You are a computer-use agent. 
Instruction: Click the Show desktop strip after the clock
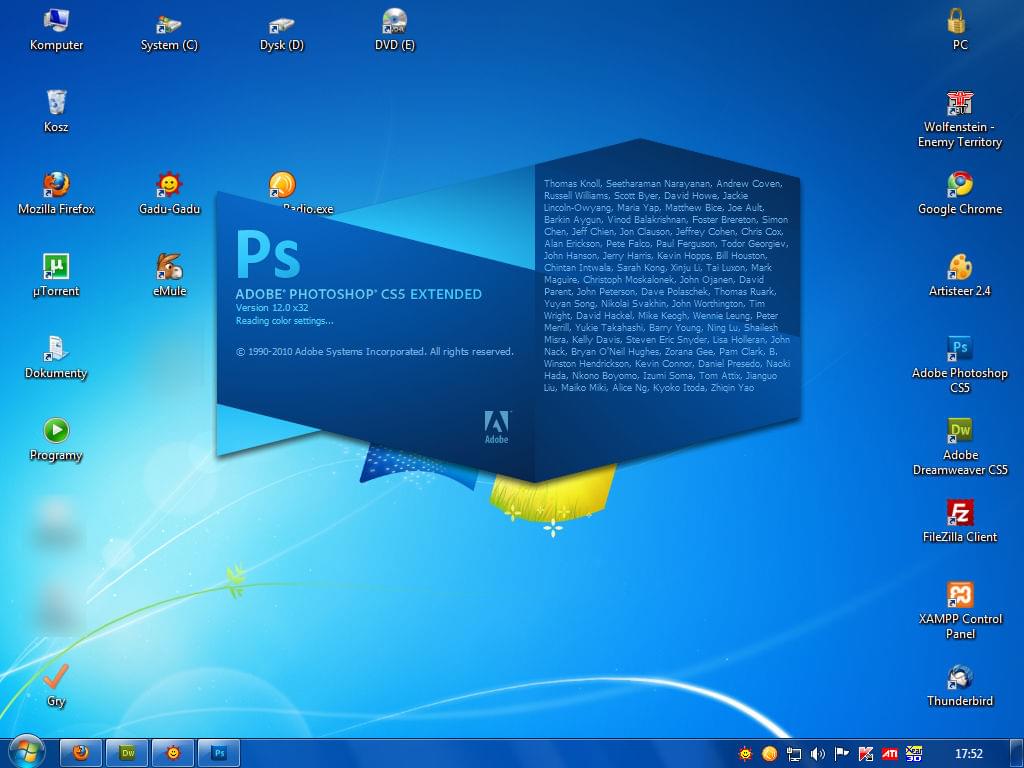coord(1017,754)
